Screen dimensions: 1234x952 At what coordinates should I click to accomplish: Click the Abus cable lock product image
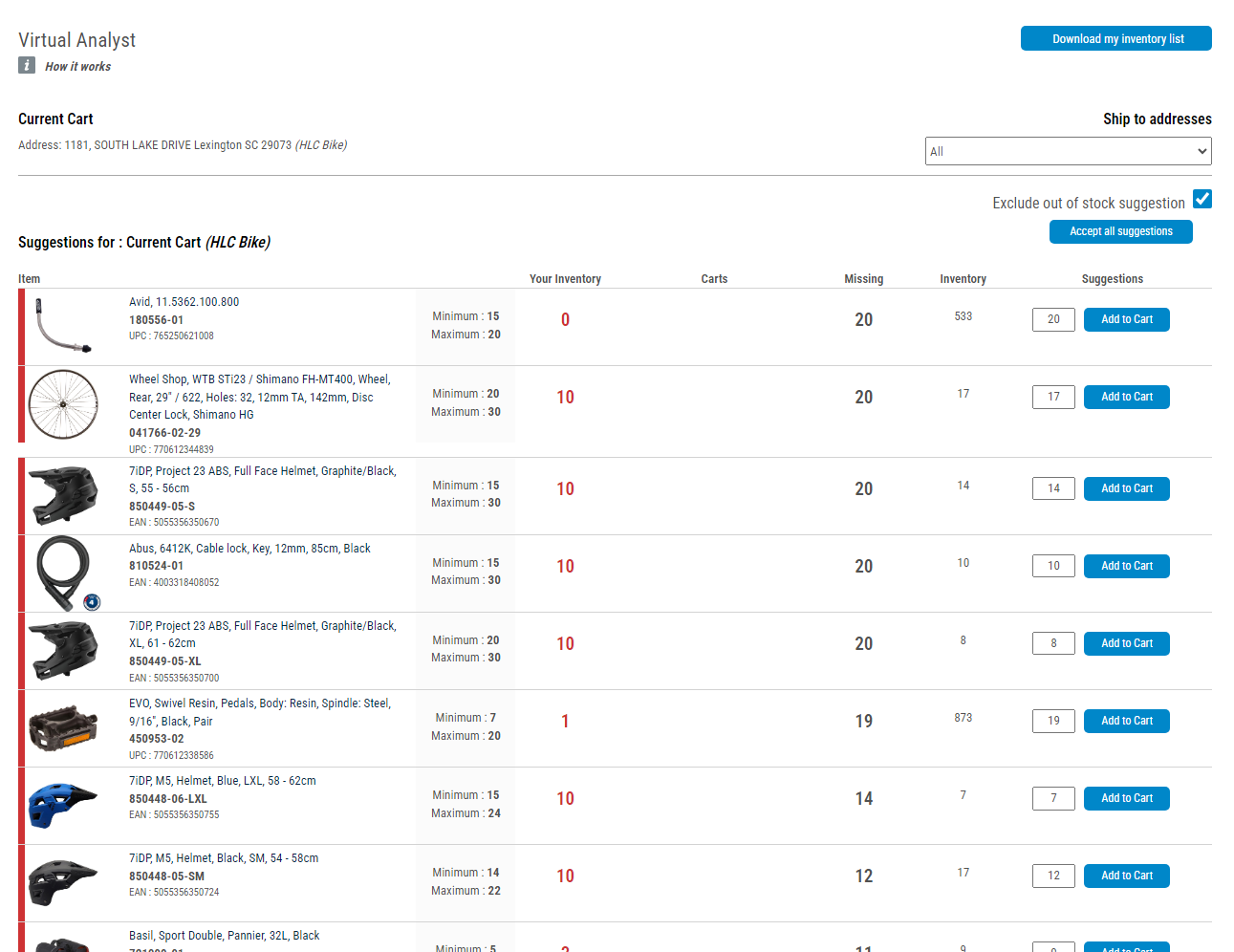(63, 573)
